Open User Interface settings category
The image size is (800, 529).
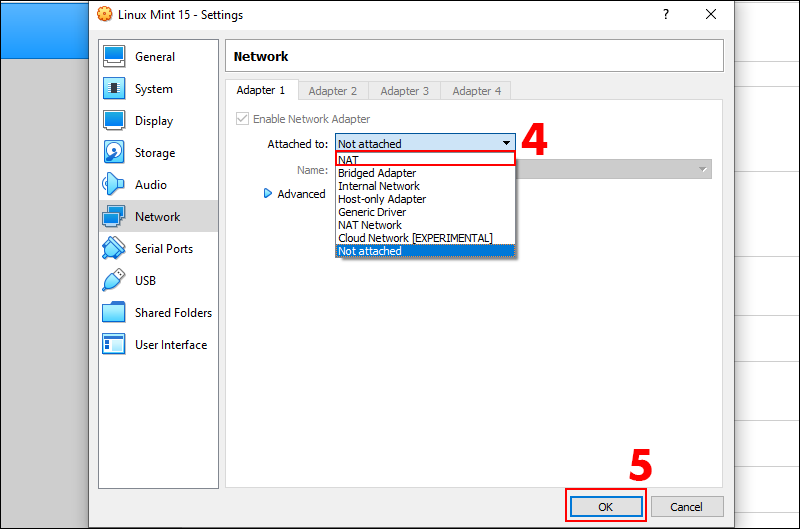[x=158, y=345]
